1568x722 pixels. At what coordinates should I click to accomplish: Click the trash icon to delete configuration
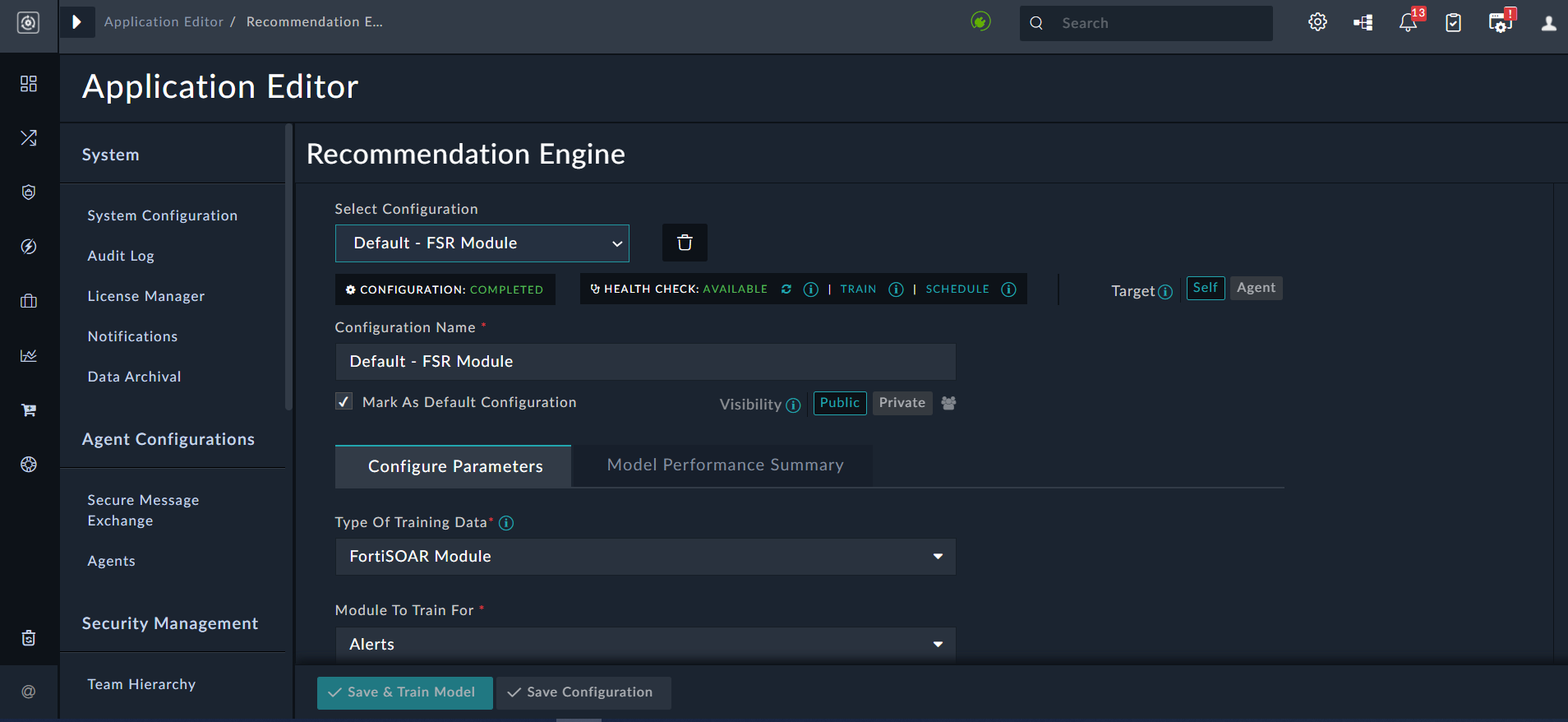pos(685,243)
